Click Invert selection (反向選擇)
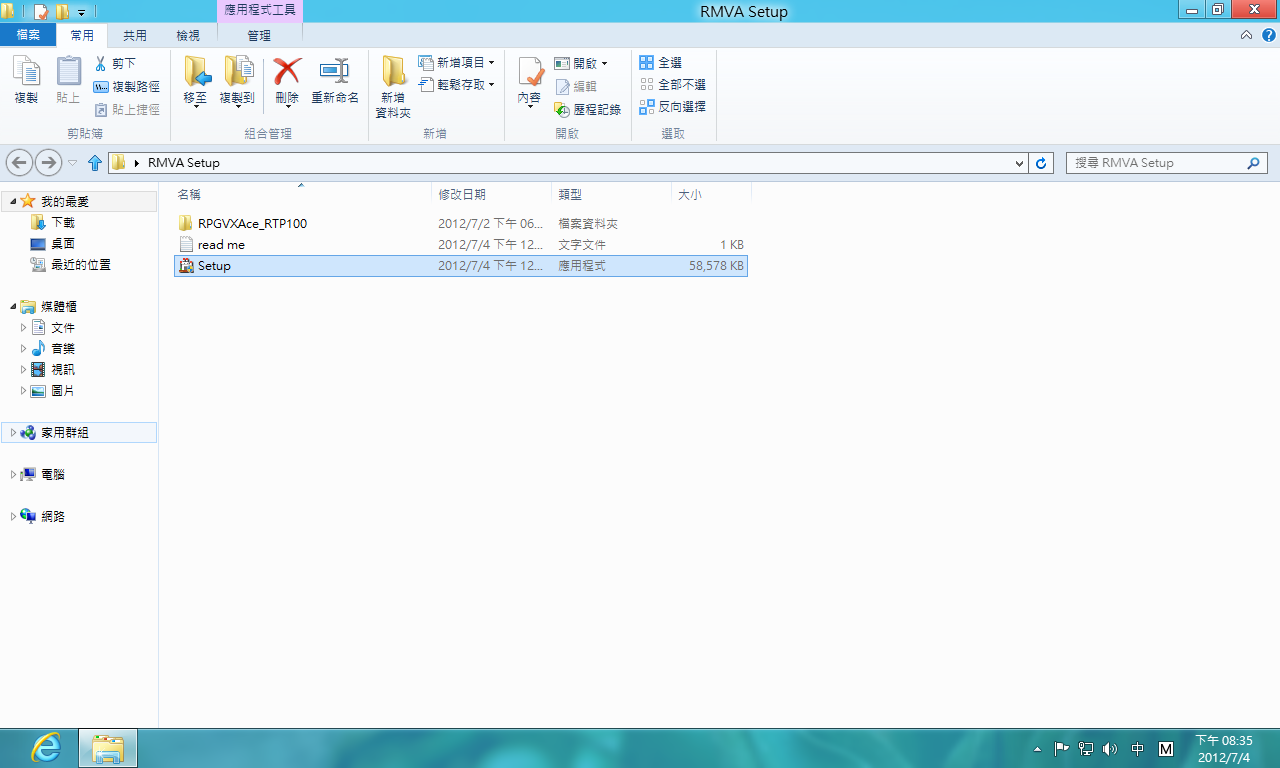This screenshot has height=768, width=1280. pos(672,107)
